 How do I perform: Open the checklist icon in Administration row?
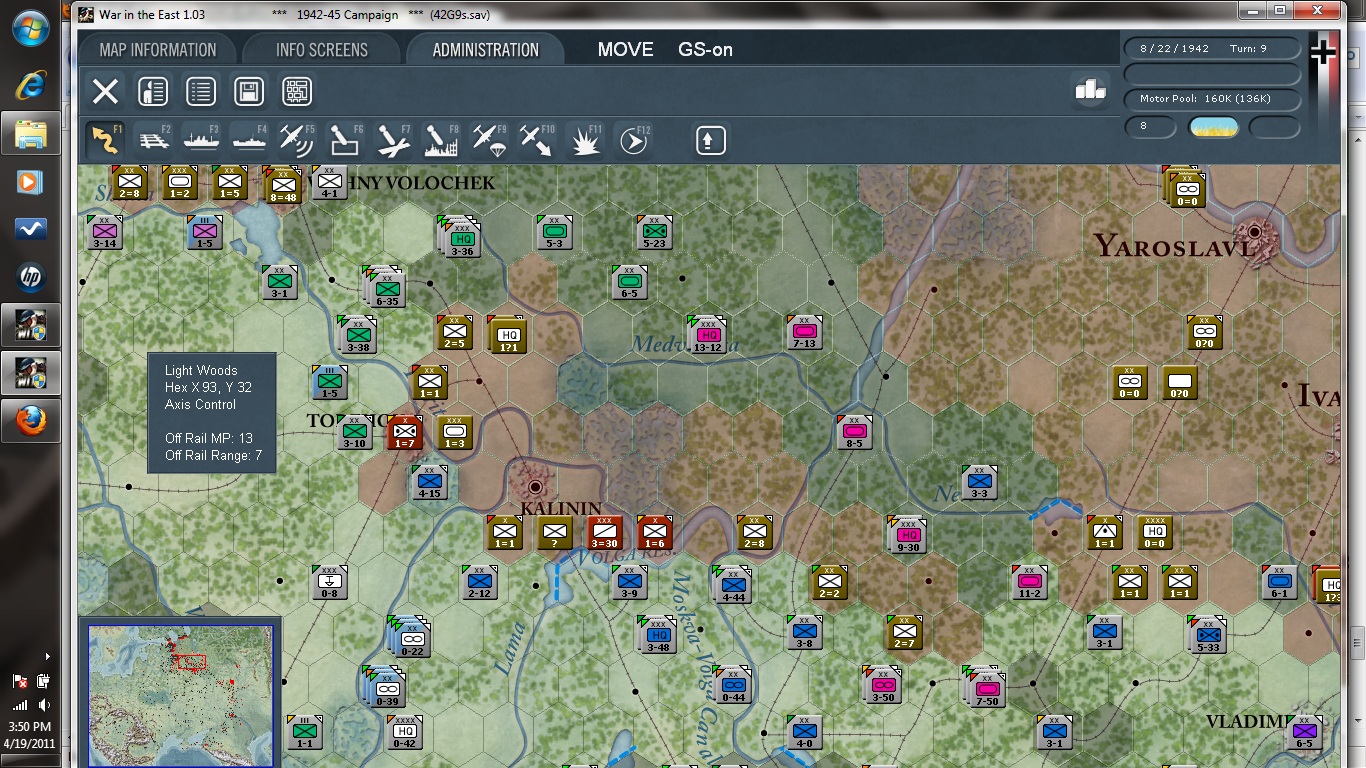201,92
